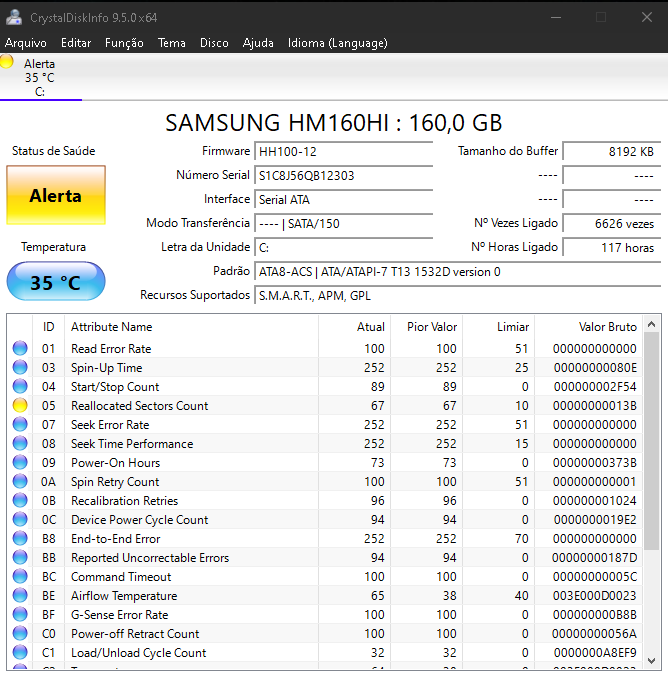Select the Power-On Hours attribute name
Viewport: 668px width, 676px height.
116,463
